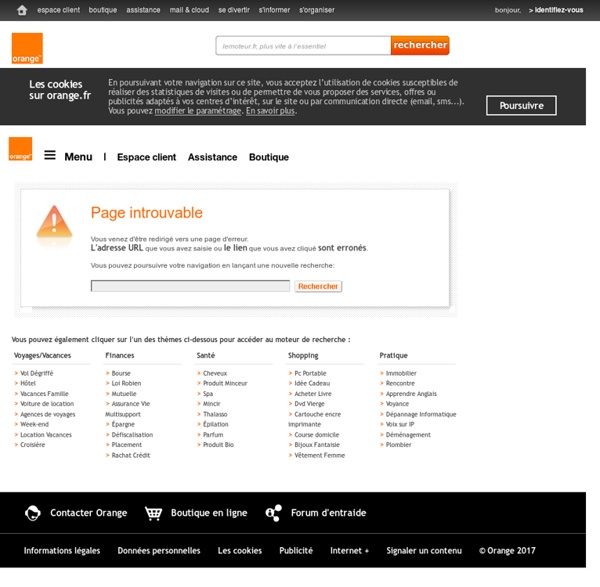Image resolution: width=600 pixels, height=587 pixels.
Task: Open assistance in top bar
Action: pyautogui.click(x=143, y=10)
